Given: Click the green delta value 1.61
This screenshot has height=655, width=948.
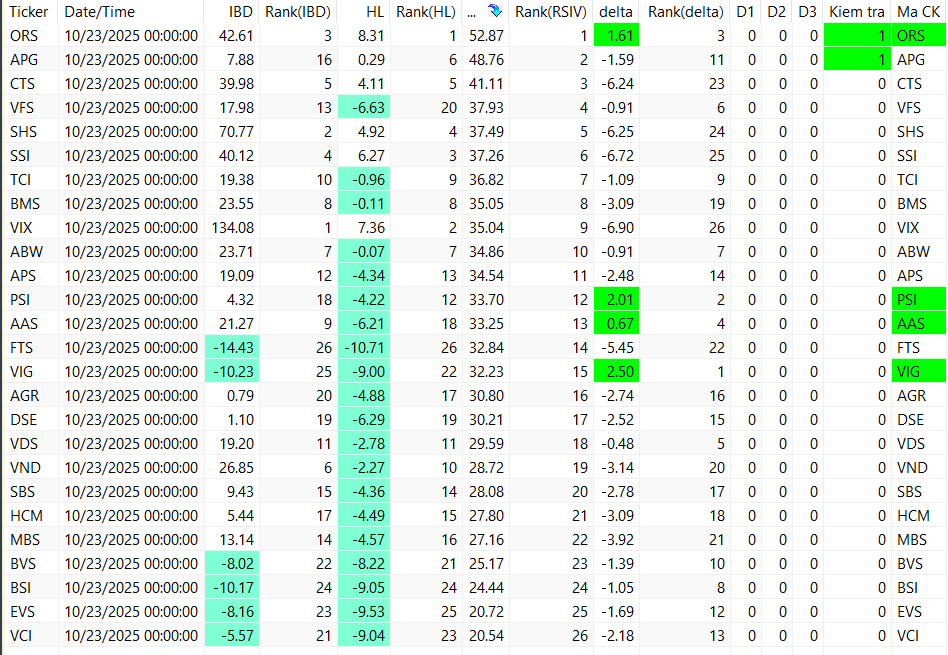Looking at the screenshot, I should [616, 36].
